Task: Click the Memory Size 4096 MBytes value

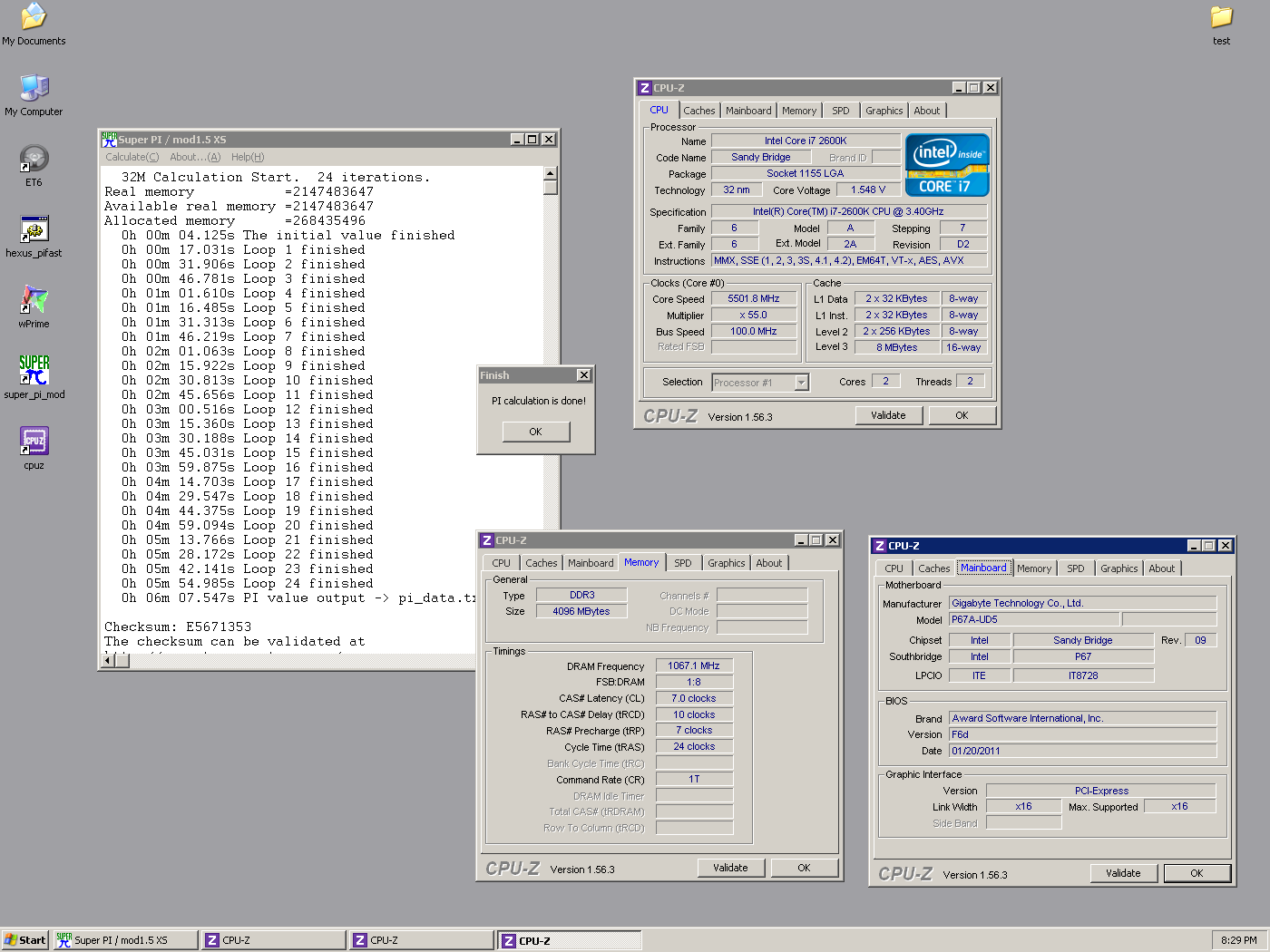Action: point(581,611)
